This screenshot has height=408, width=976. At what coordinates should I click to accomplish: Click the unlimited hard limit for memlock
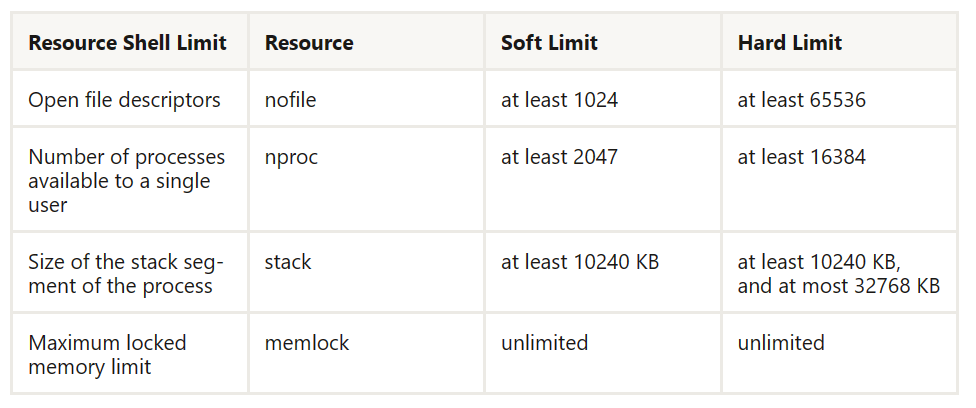point(781,343)
